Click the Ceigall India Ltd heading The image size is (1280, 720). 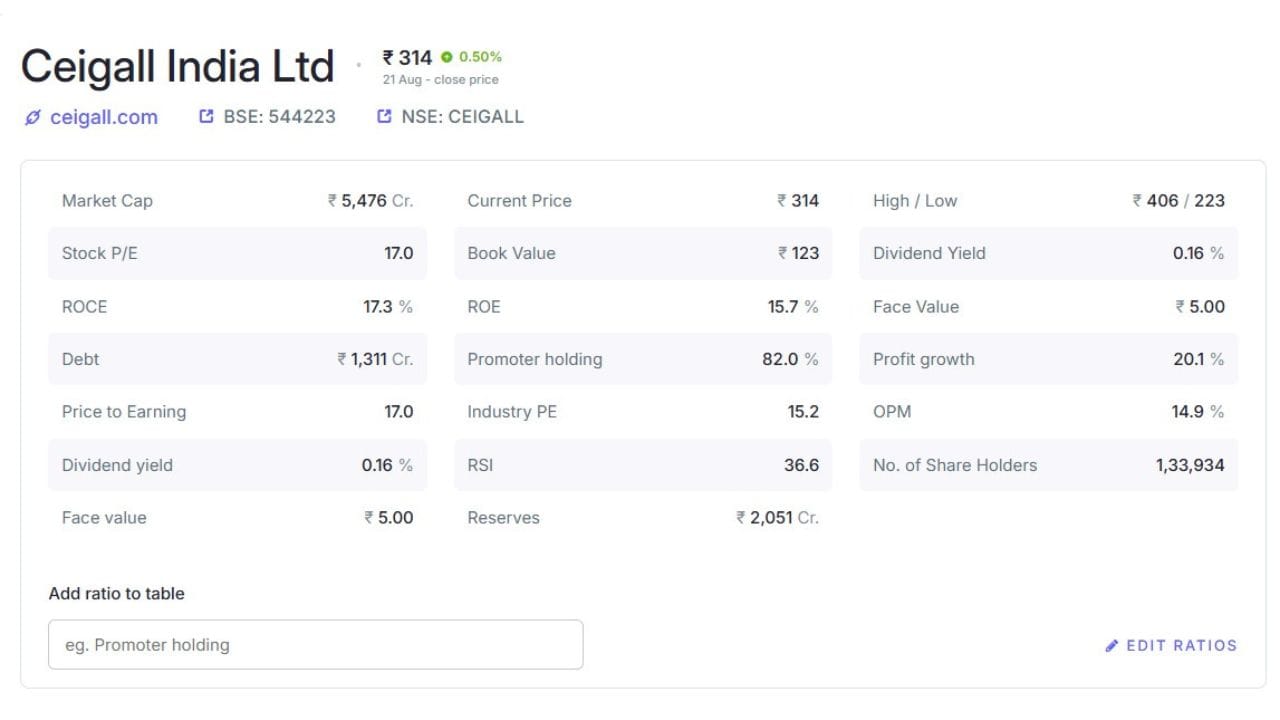(x=177, y=67)
